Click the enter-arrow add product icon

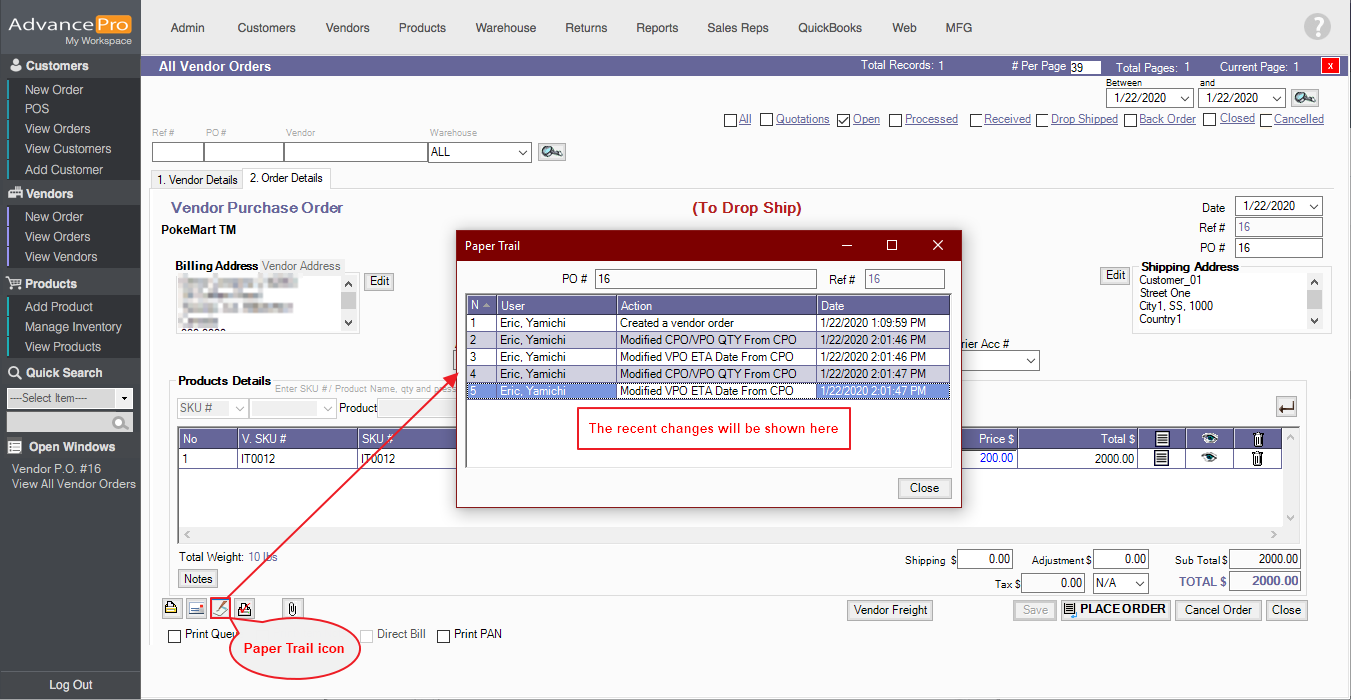(x=1286, y=407)
